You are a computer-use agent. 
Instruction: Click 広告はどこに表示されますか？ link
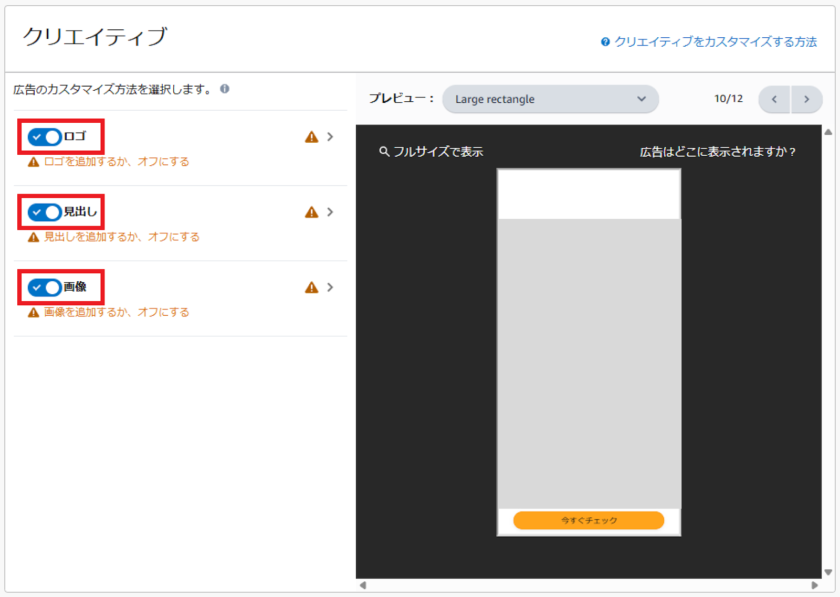[717, 152]
